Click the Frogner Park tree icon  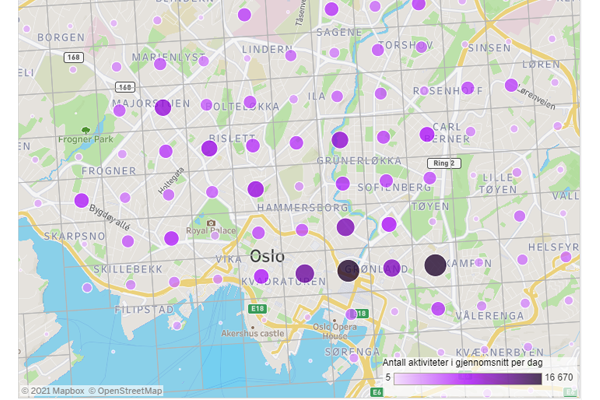[85, 130]
